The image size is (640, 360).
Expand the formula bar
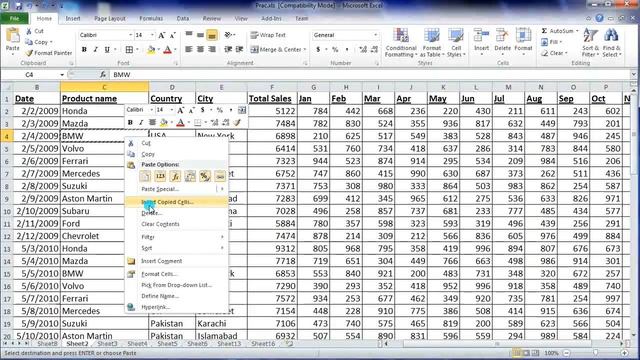(633, 75)
